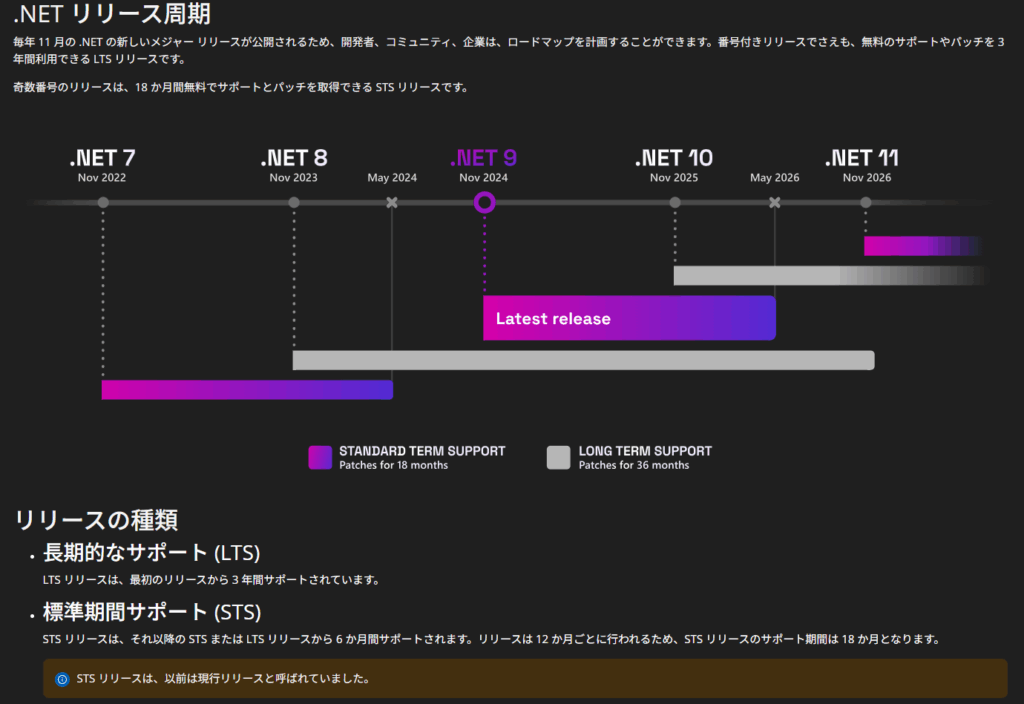Viewport: 1024px width, 704px height.
Task: Click the 'リリースの種類' section heading
Action: point(96,520)
